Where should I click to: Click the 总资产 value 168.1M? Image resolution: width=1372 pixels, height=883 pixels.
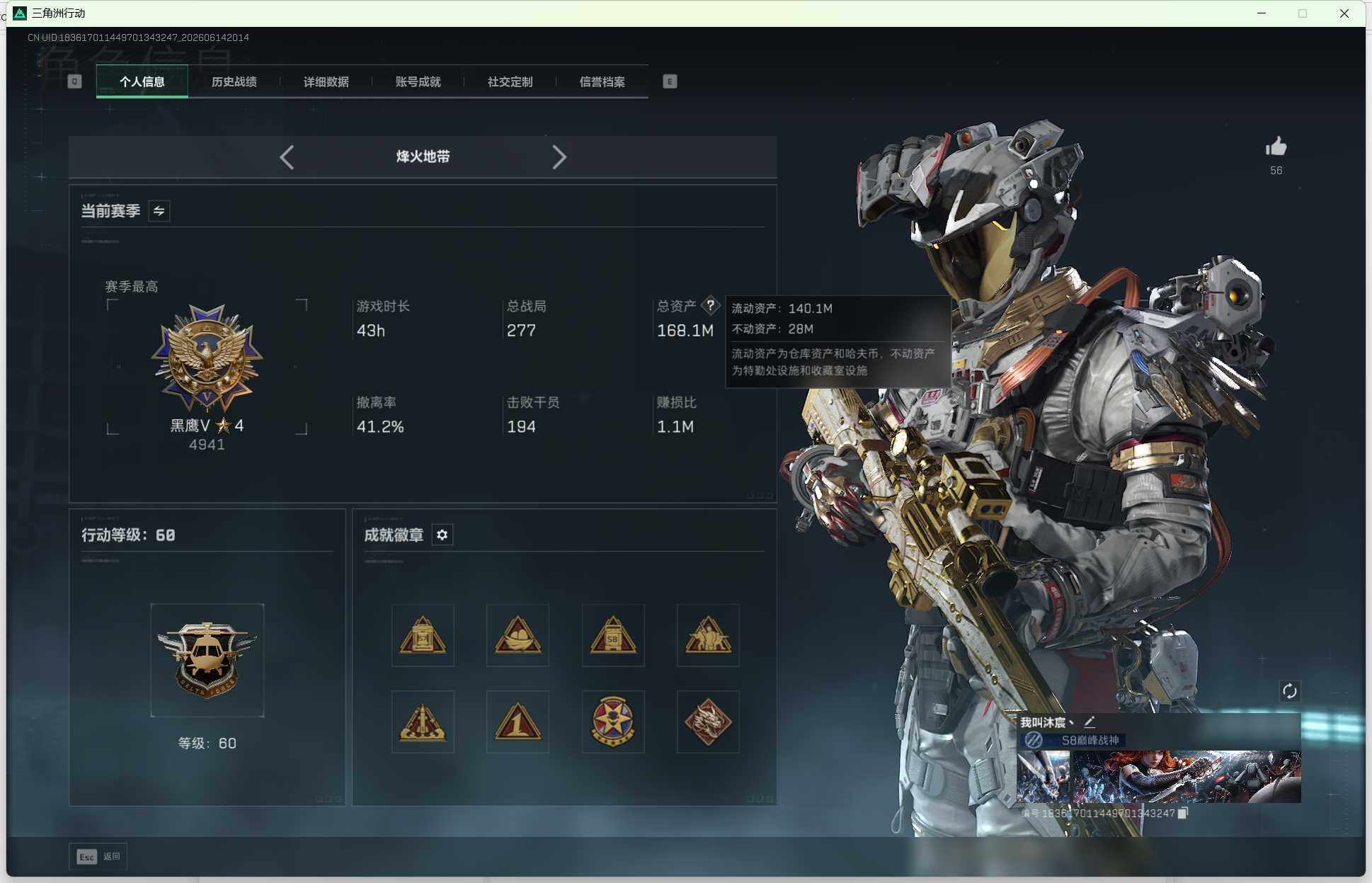click(685, 331)
